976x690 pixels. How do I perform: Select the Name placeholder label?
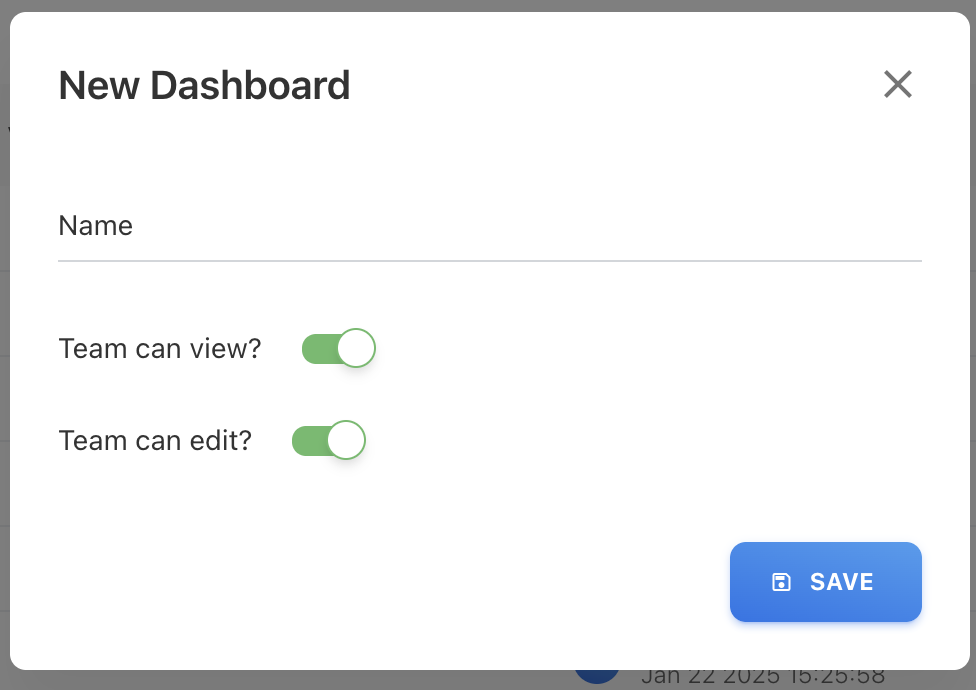tap(96, 226)
